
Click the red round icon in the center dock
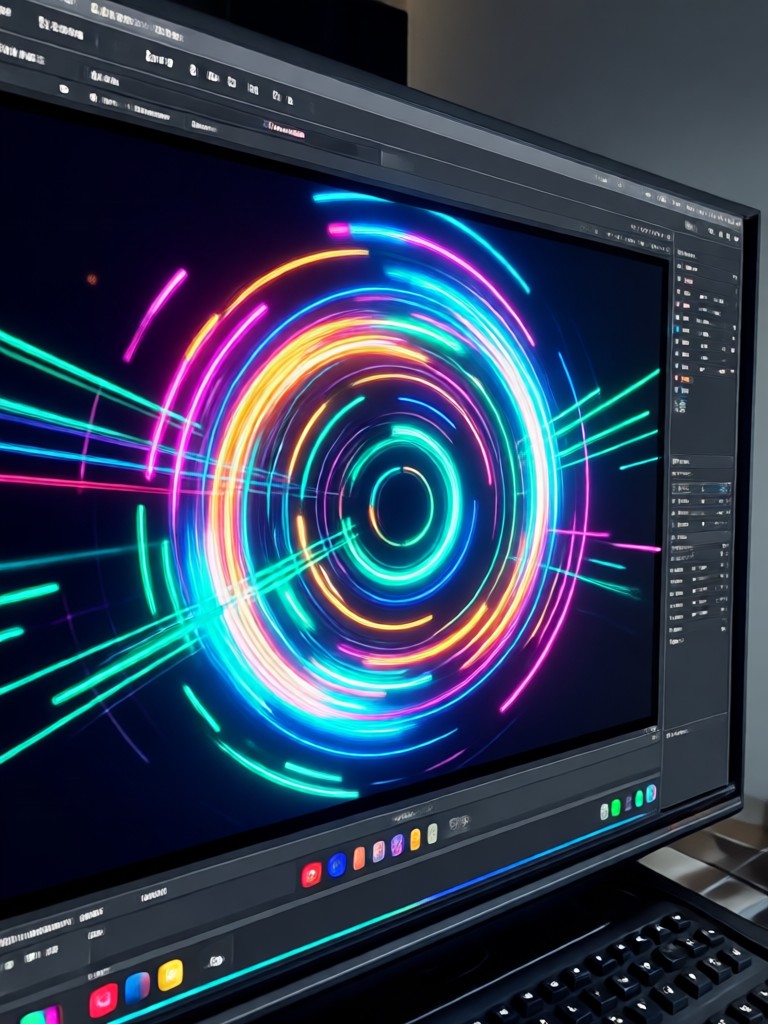312,874
